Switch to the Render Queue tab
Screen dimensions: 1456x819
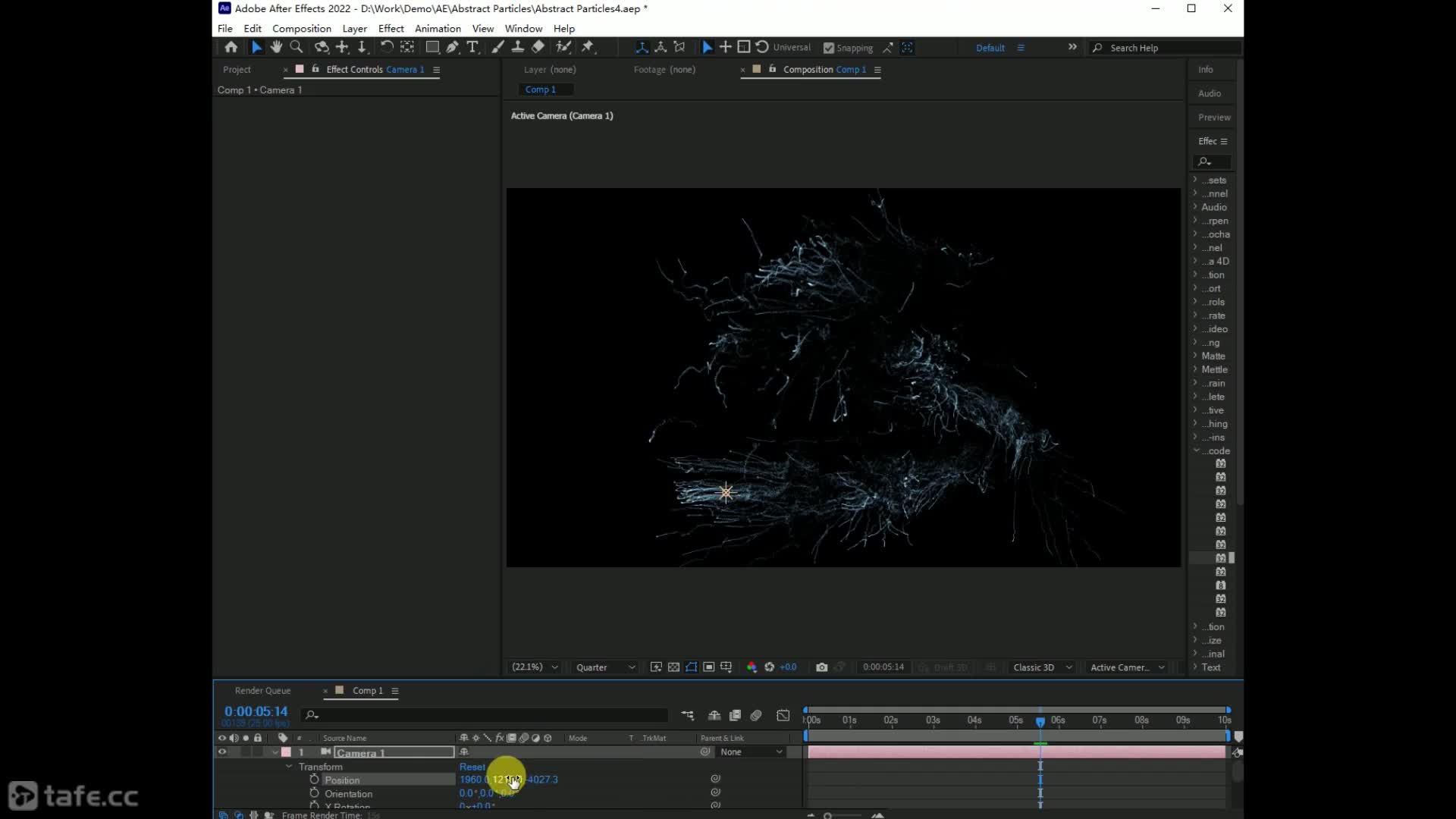coord(262,691)
